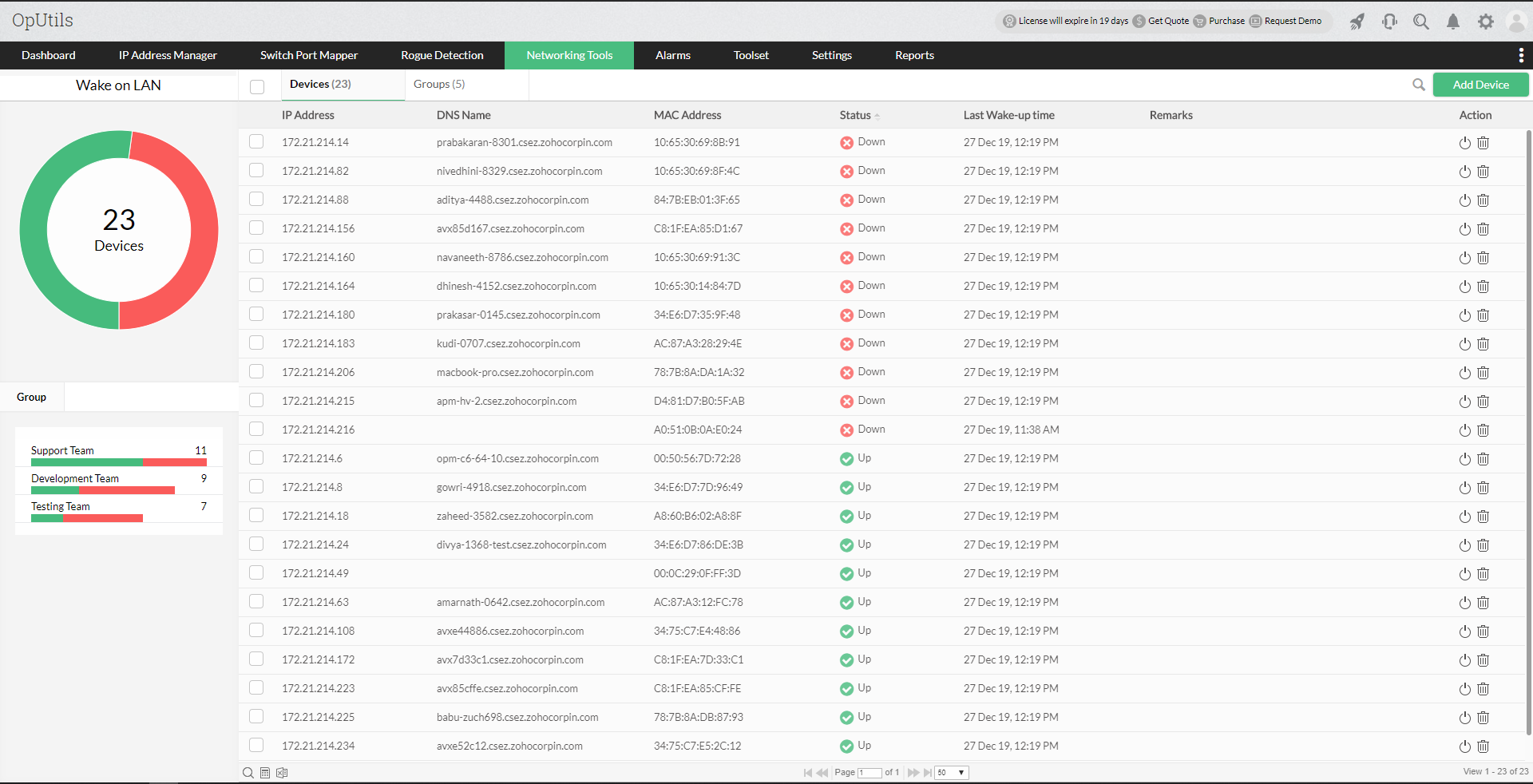Select the checkbox for 172.21.214.6
Screen dimensions: 1533x784
click(256, 457)
